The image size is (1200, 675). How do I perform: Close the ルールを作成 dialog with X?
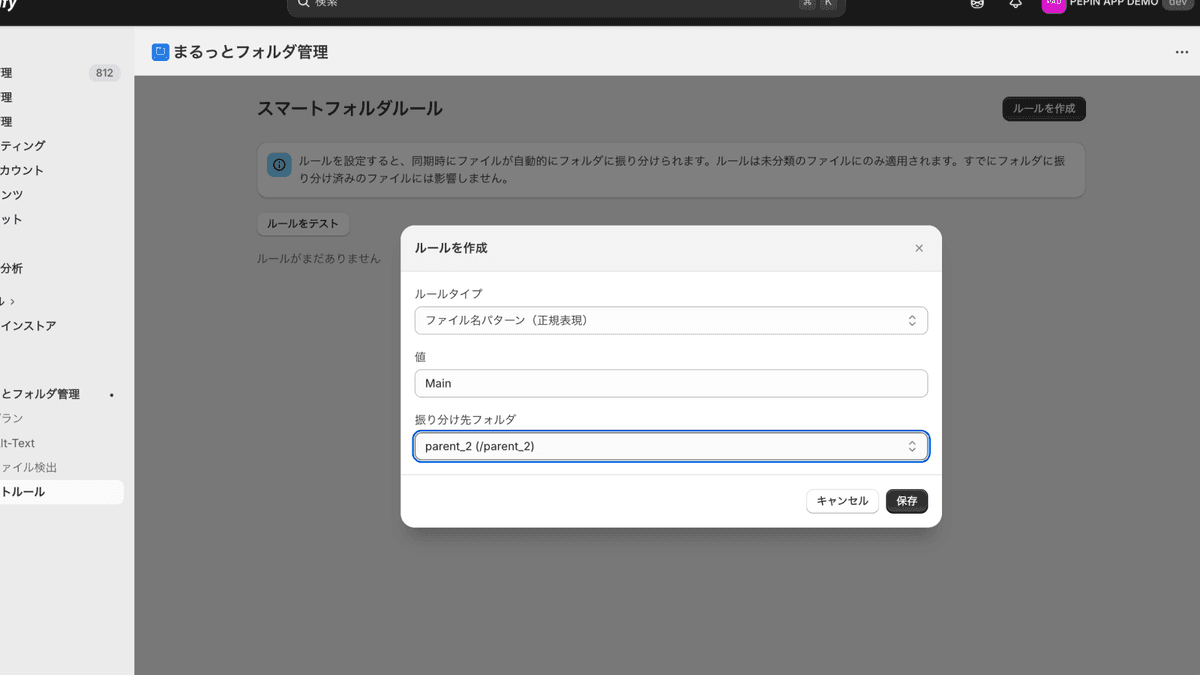pos(919,248)
